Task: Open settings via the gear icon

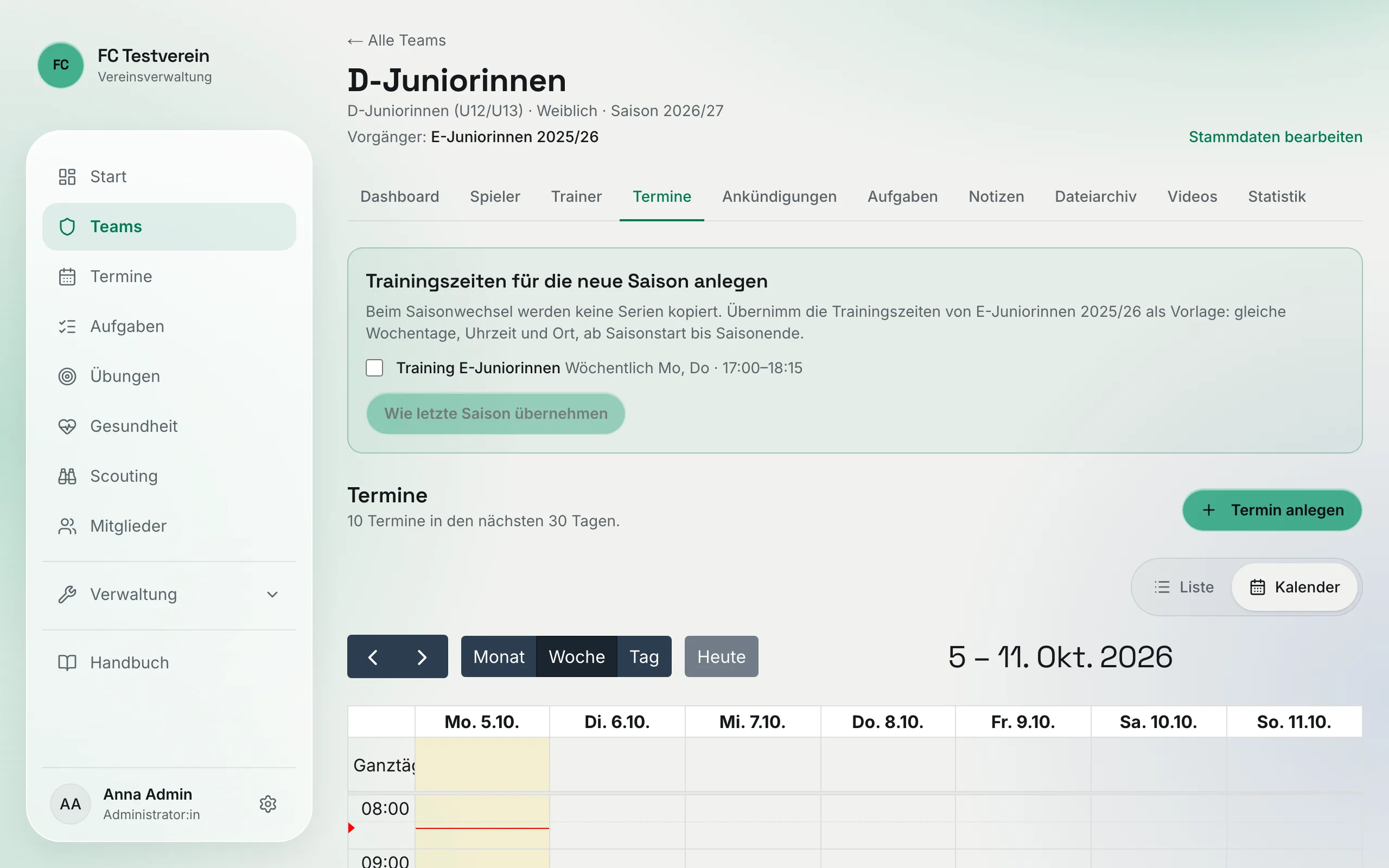Action: tap(268, 805)
